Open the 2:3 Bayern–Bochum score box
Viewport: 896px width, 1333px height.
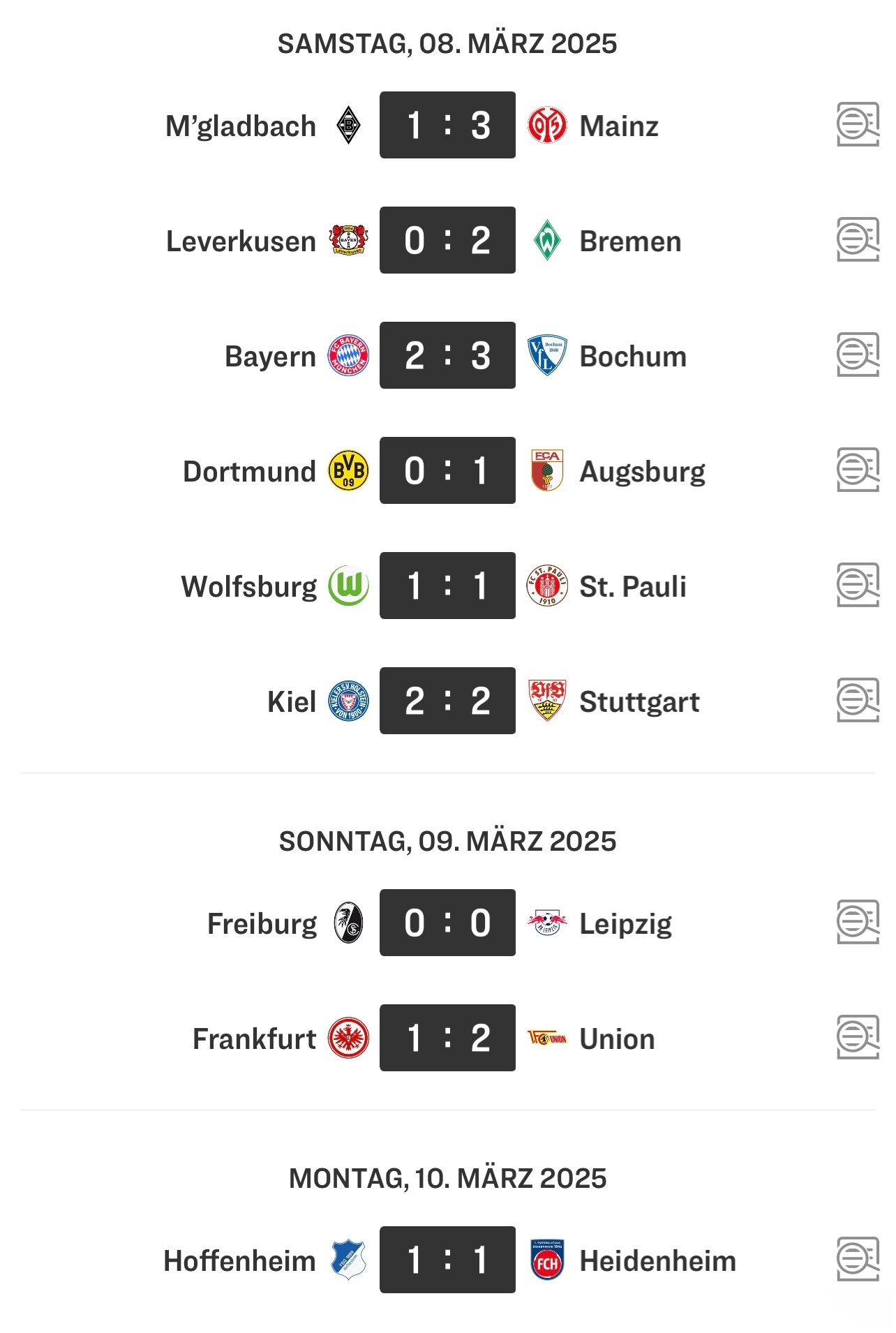click(x=447, y=355)
